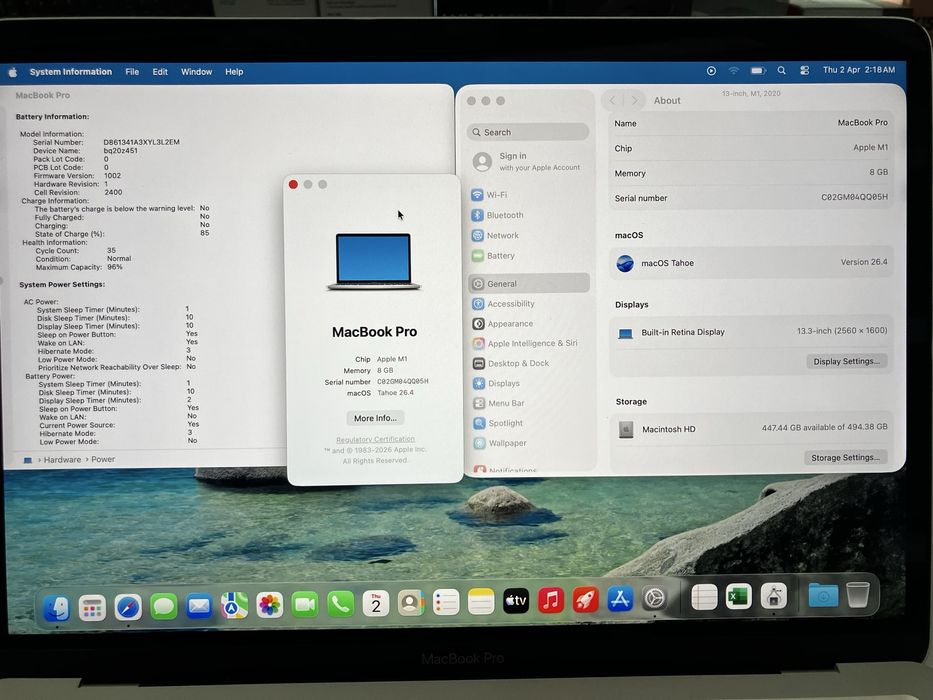Open the File menu
The height and width of the screenshot is (700, 933).
(132, 71)
